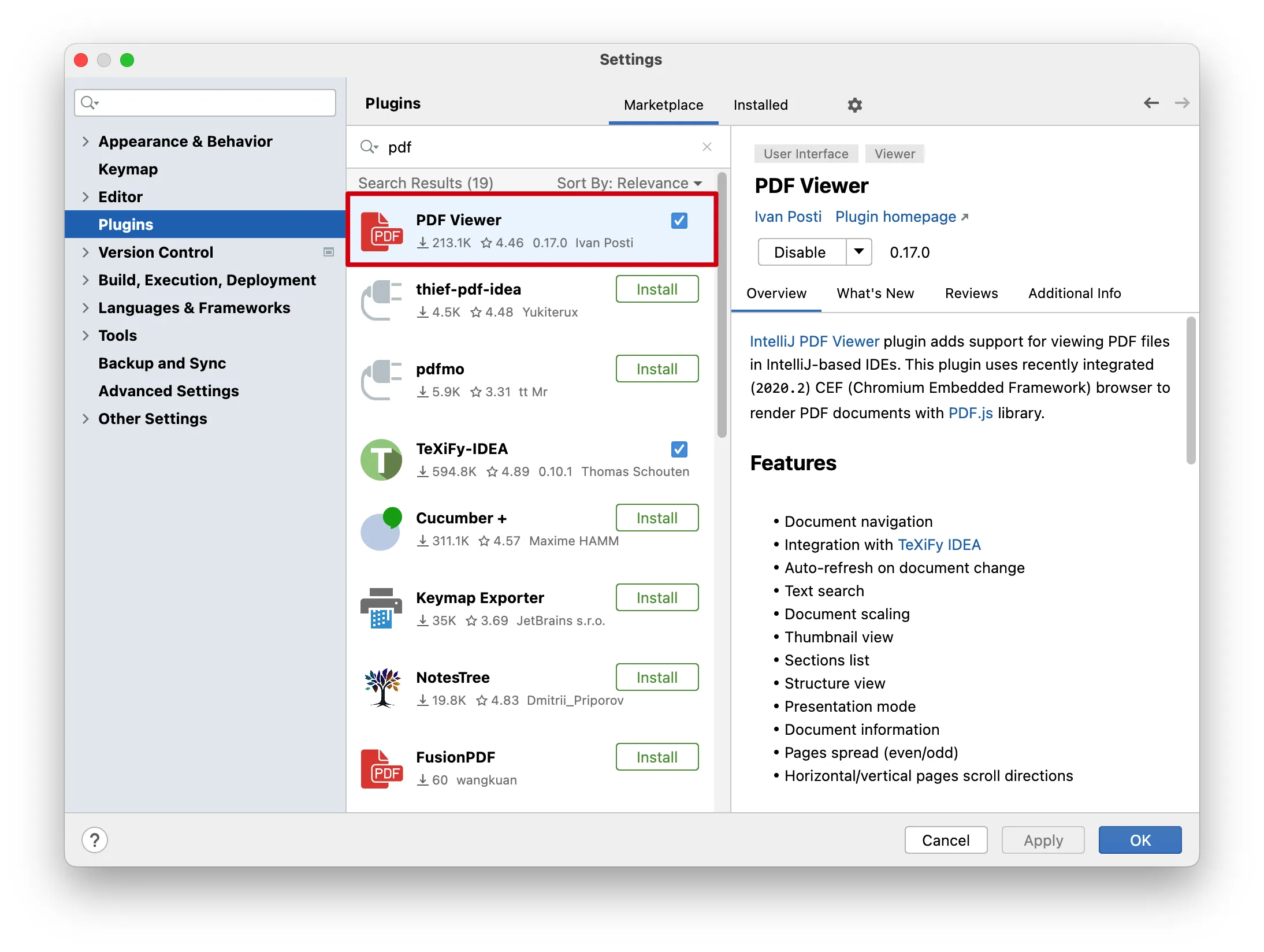Expand the Editor settings node
1264x952 pixels.
click(85, 197)
